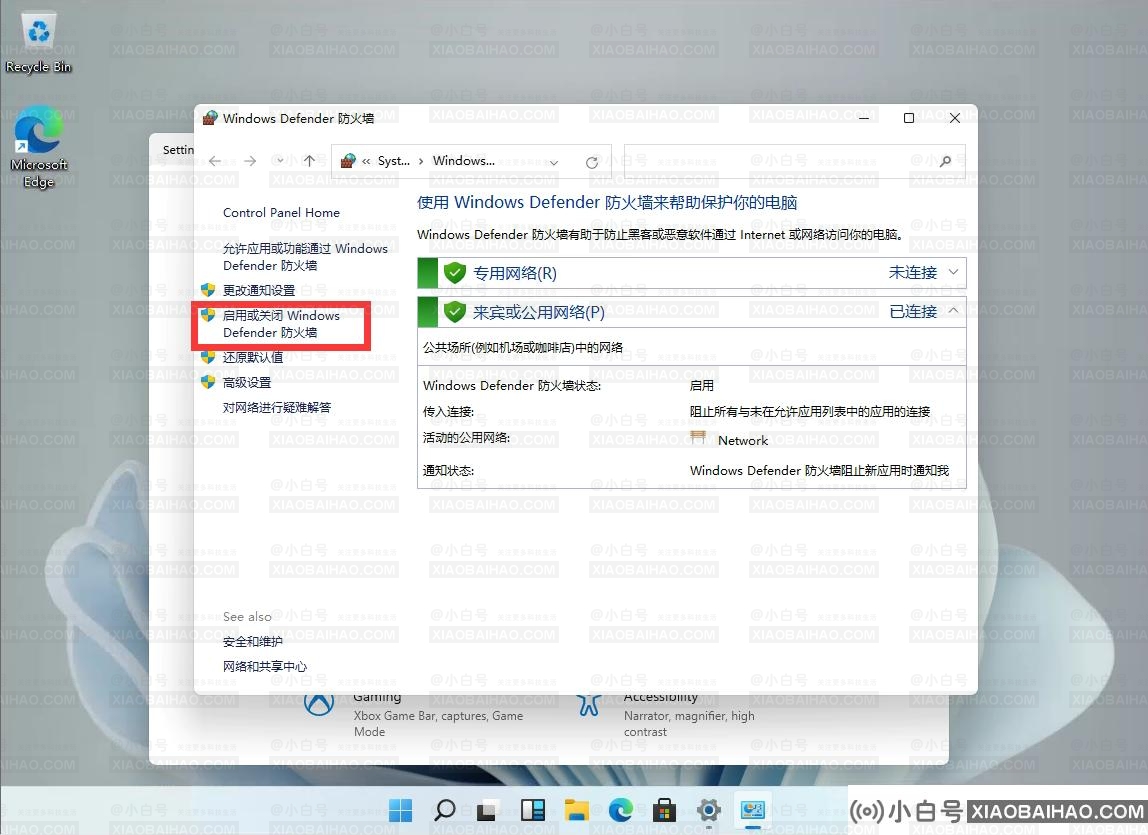The width and height of the screenshot is (1148, 835).
Task: Launch Microsoft Edge from the desktop shortcut
Action: (38, 146)
